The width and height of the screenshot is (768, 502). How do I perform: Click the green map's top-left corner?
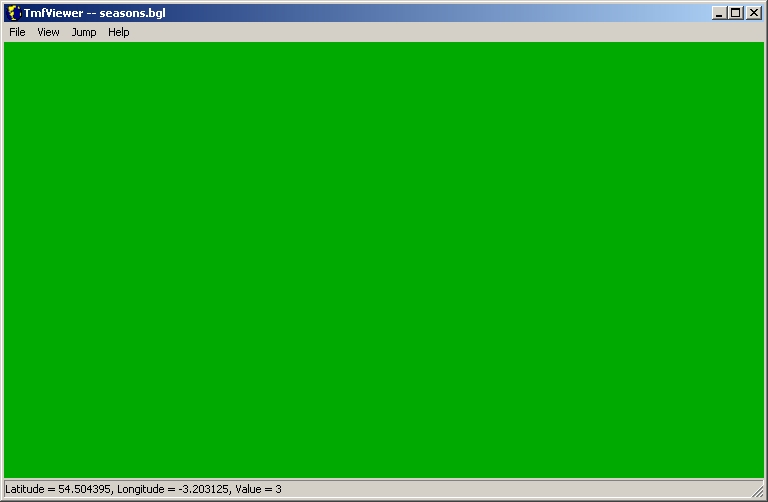pos(8,46)
